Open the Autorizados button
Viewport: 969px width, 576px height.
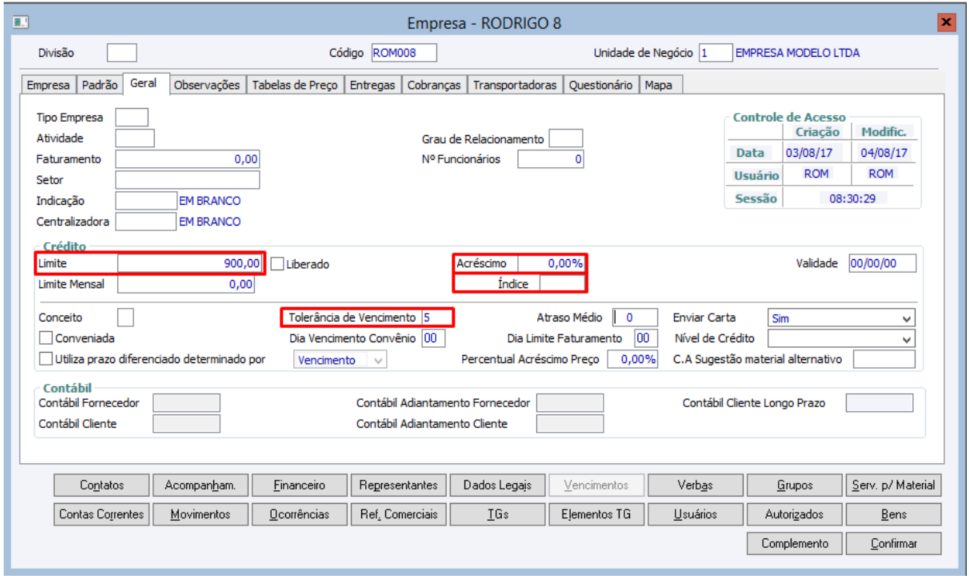tap(795, 514)
